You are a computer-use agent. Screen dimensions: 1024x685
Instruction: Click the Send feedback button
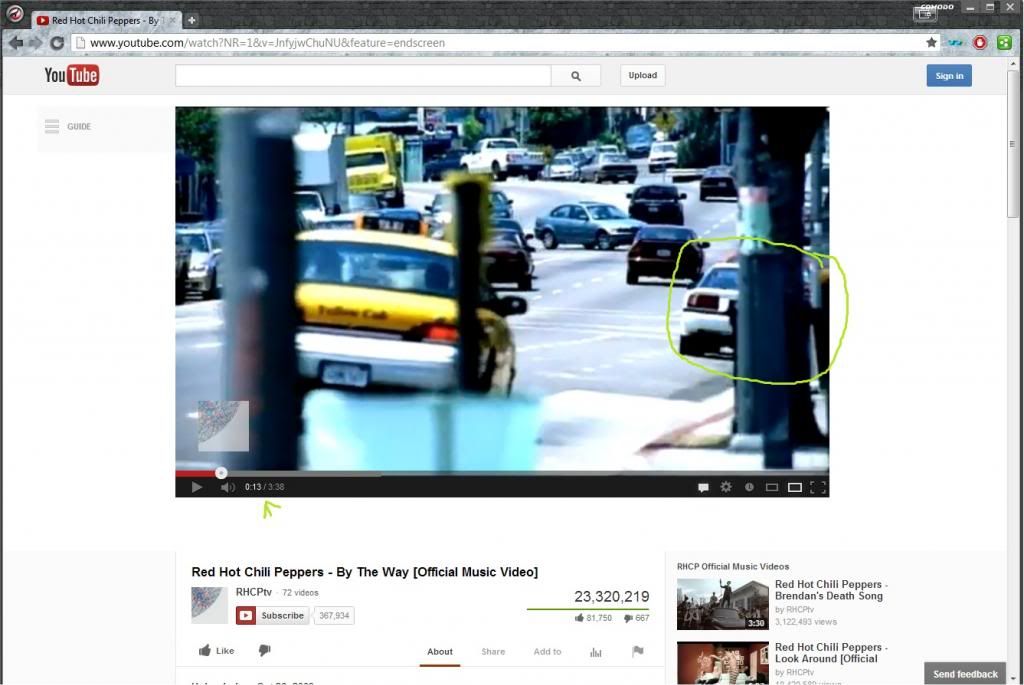[x=965, y=674]
